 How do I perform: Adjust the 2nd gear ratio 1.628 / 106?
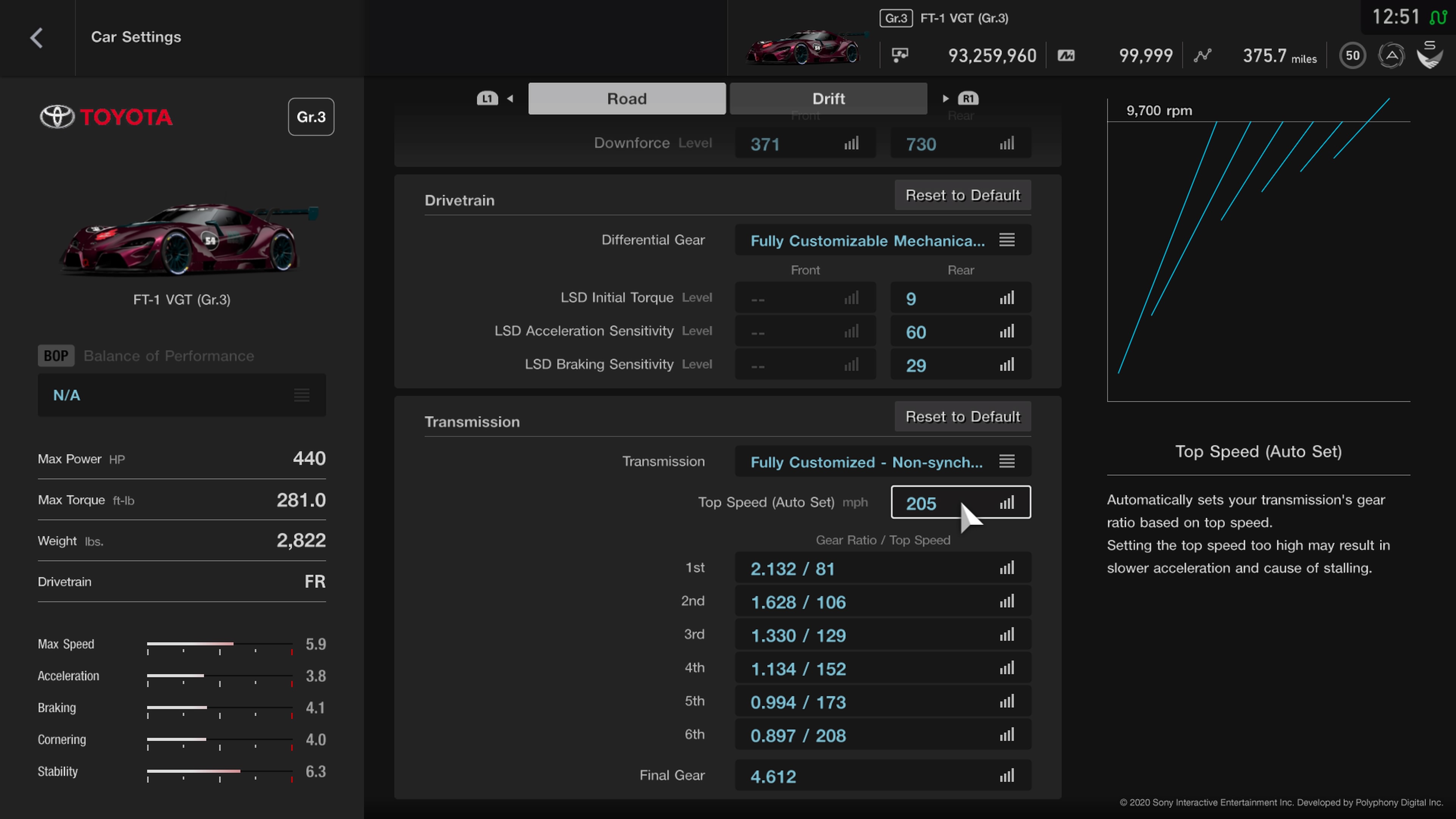(x=883, y=601)
